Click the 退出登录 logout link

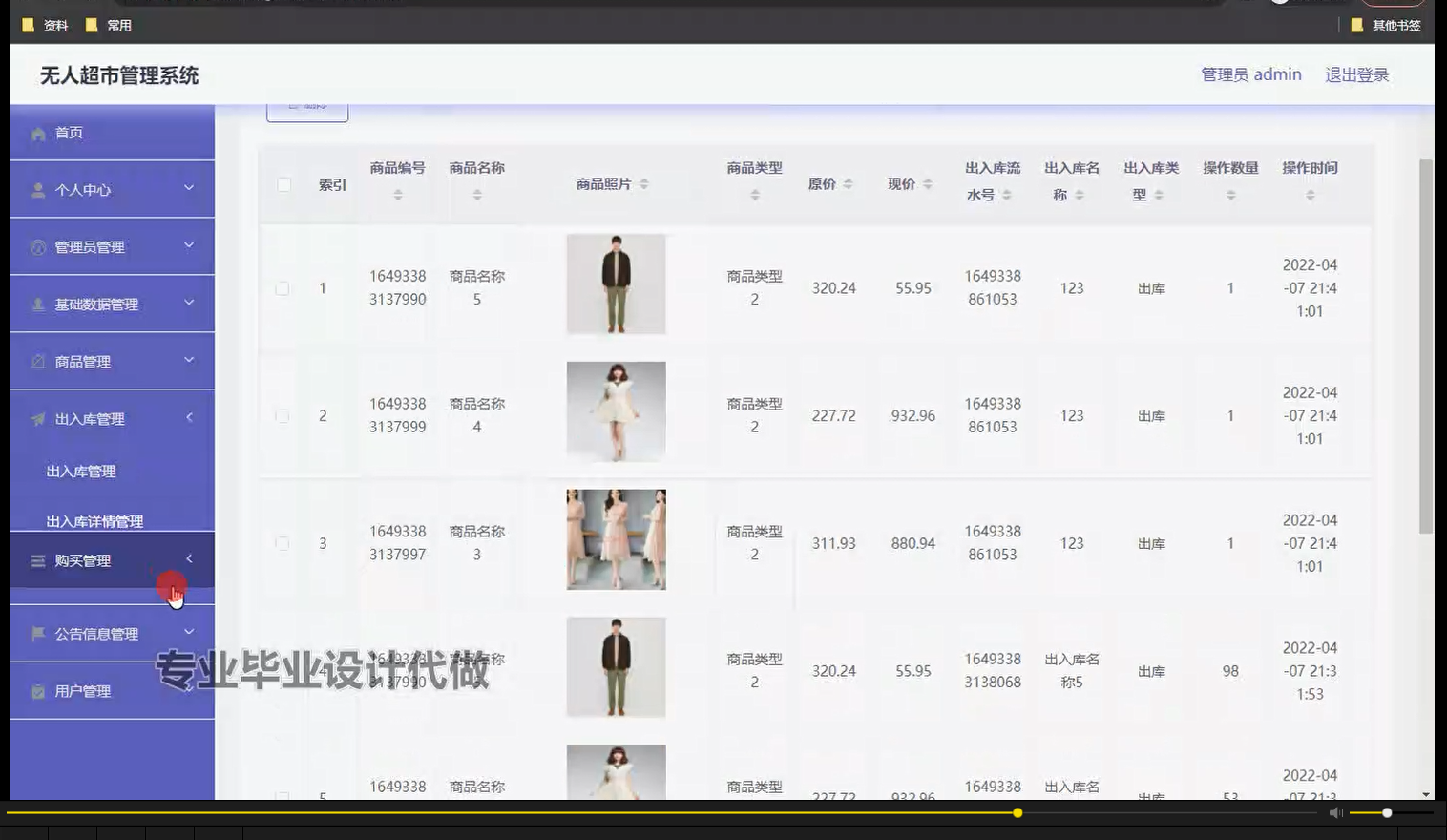[x=1356, y=74]
